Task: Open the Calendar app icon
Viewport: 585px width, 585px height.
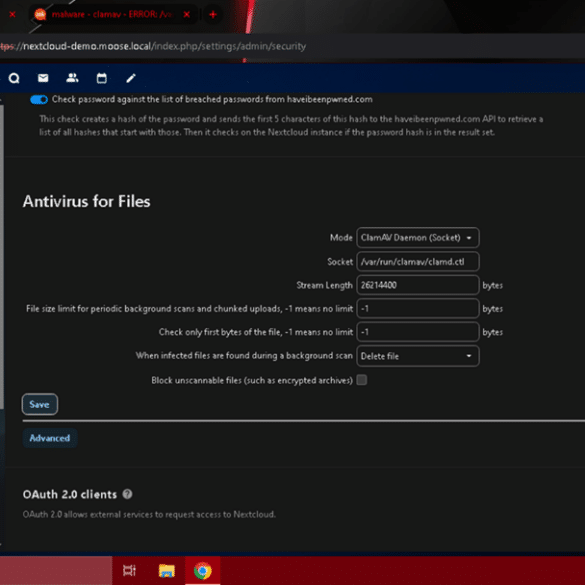Action: [101, 78]
